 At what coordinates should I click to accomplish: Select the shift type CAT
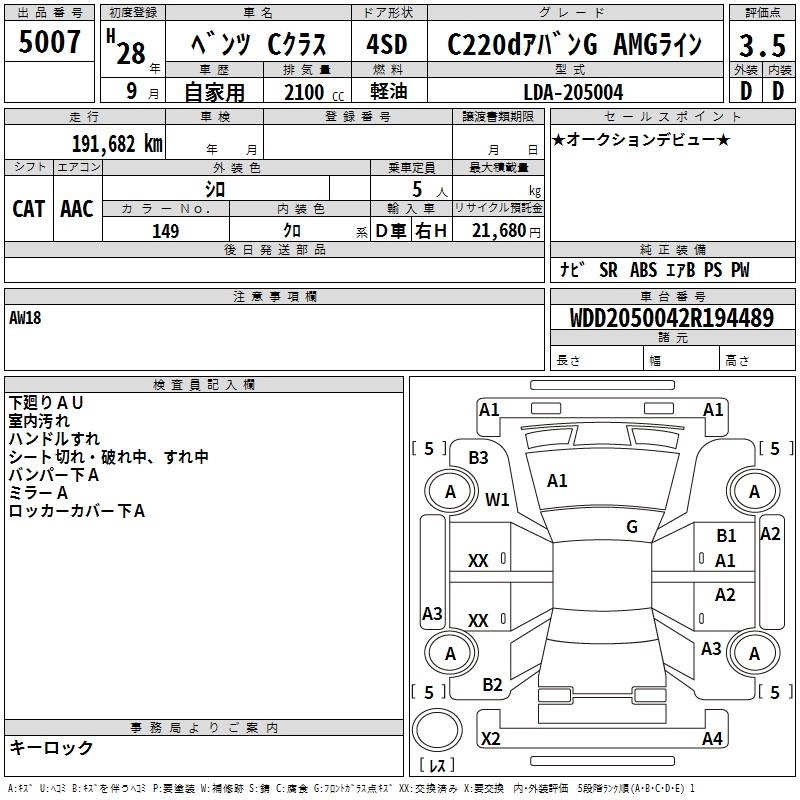[x=29, y=209]
